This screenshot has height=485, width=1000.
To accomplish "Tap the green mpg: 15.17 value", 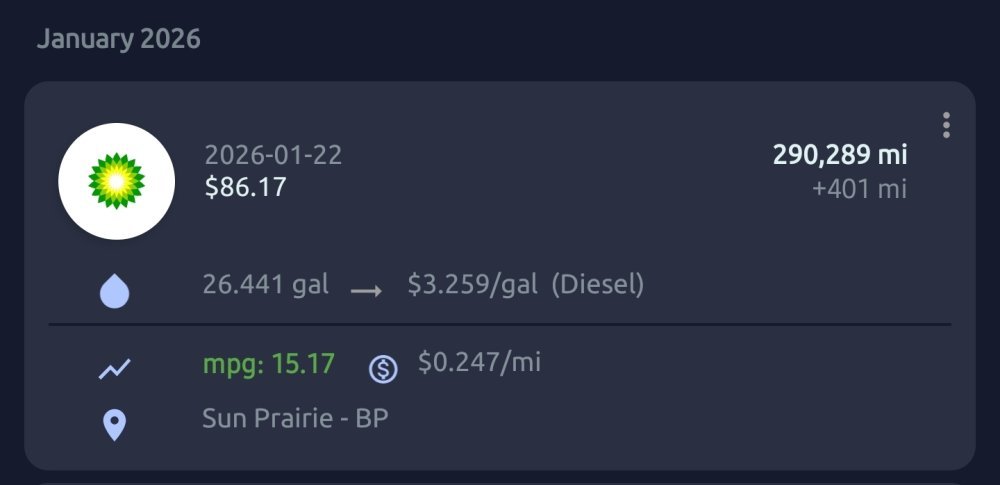I will click(268, 363).
